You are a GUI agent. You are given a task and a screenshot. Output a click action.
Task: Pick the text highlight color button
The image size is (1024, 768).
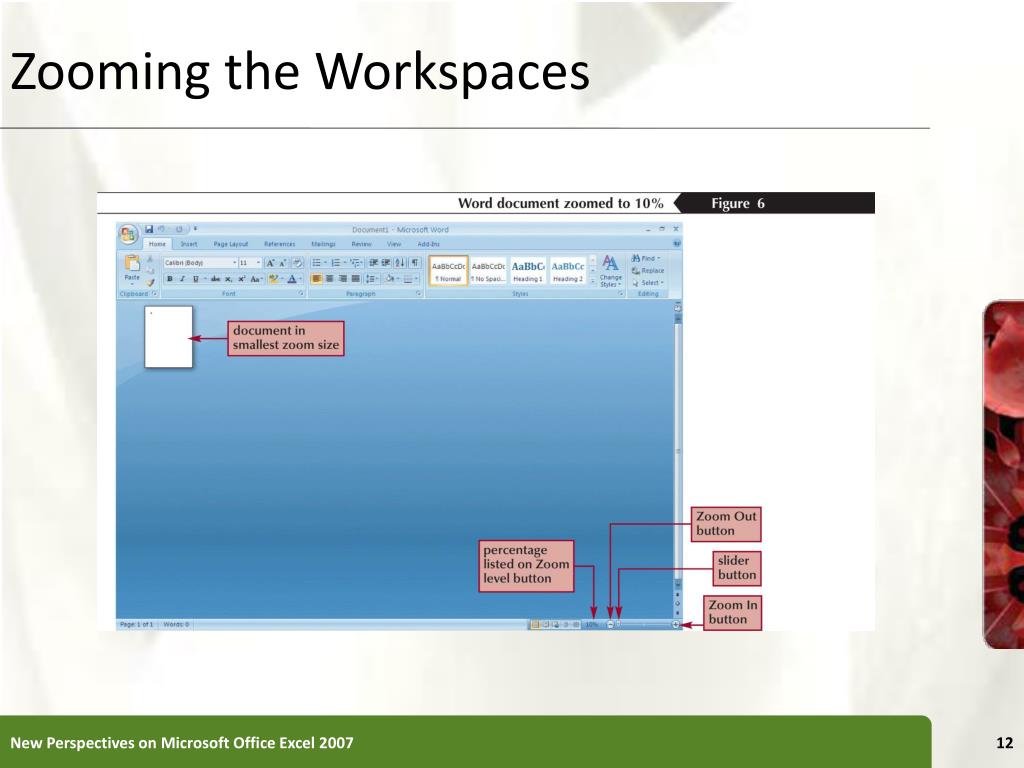(x=275, y=279)
